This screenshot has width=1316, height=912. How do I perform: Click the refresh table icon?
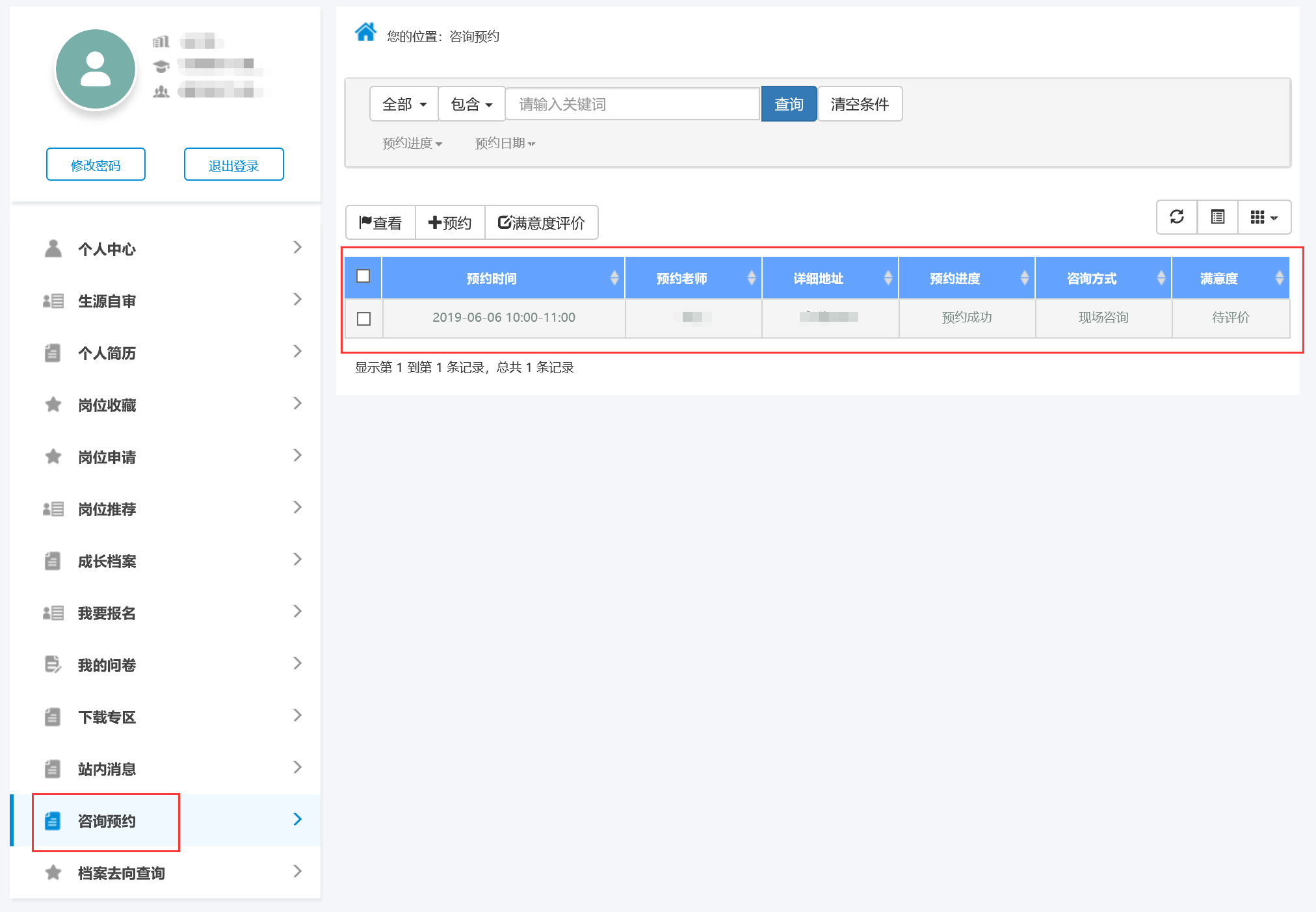coord(1177,216)
